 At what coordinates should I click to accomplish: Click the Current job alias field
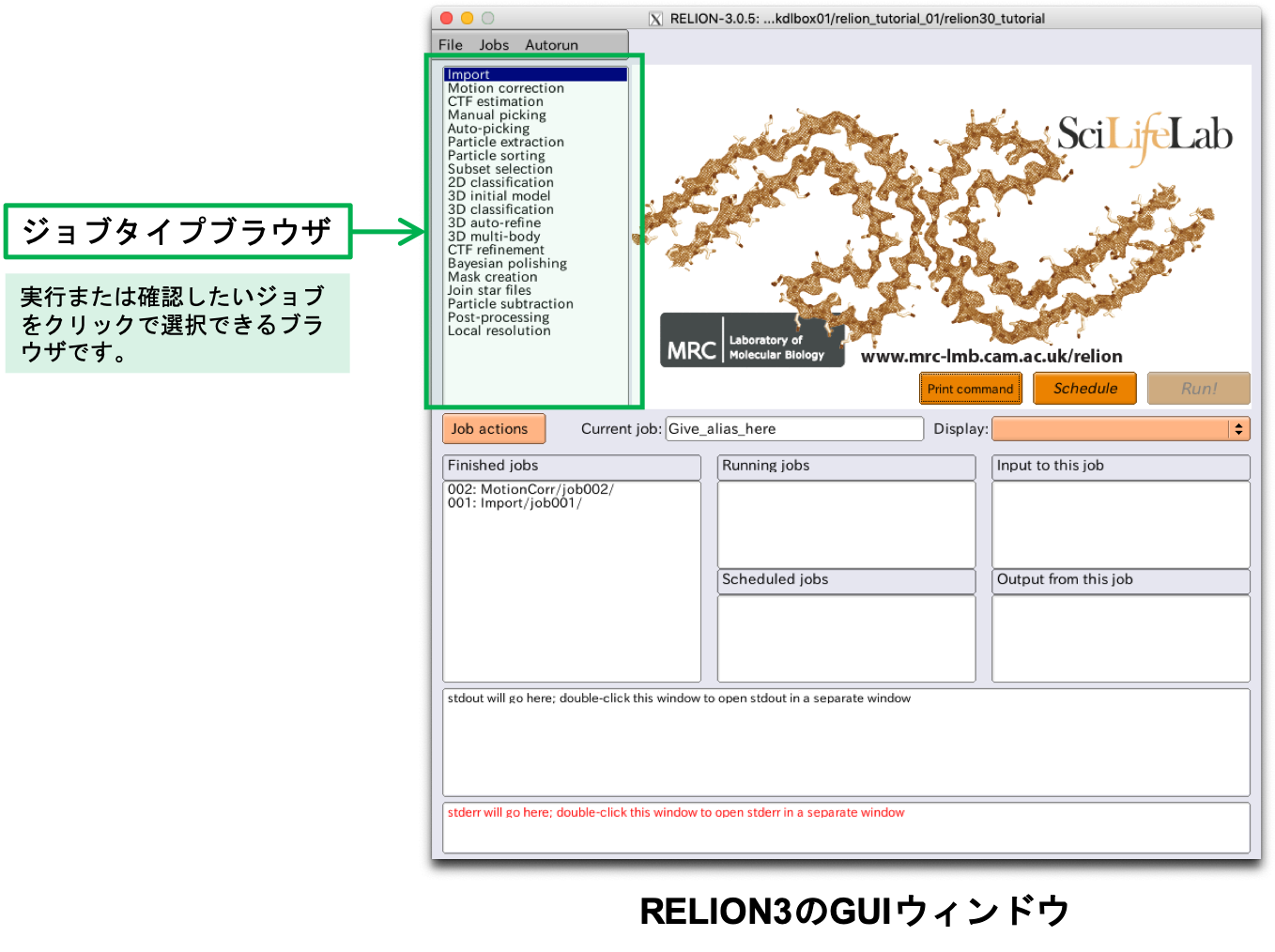(794, 429)
